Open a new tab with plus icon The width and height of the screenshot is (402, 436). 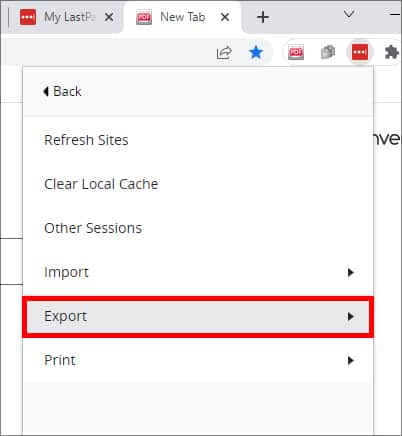(263, 17)
